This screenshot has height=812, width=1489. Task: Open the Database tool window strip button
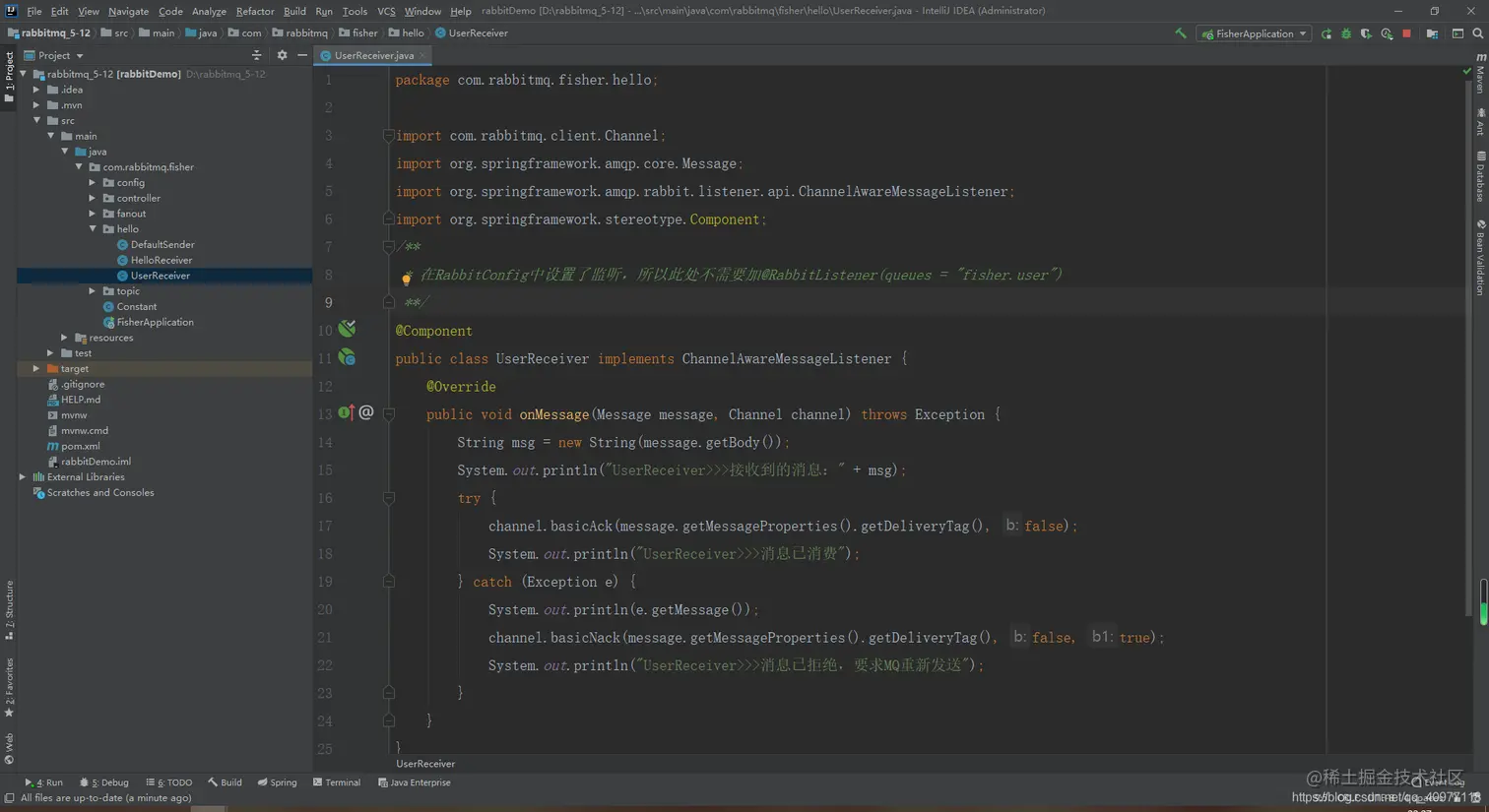1480,177
